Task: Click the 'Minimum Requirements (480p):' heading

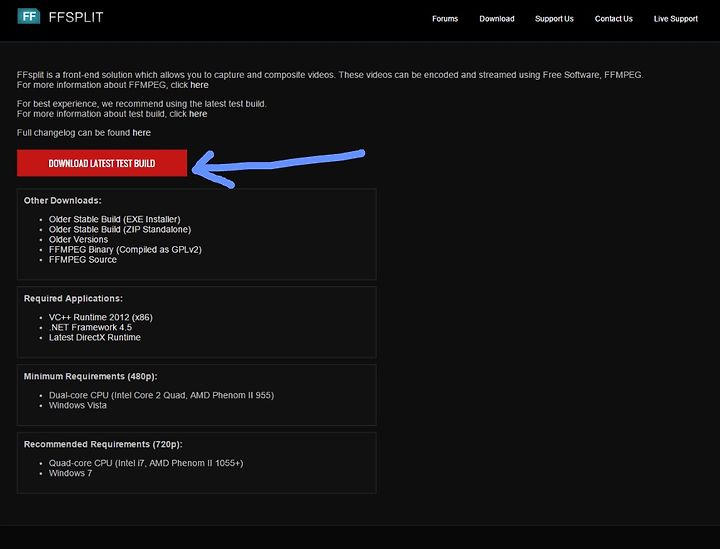Action: click(90, 376)
